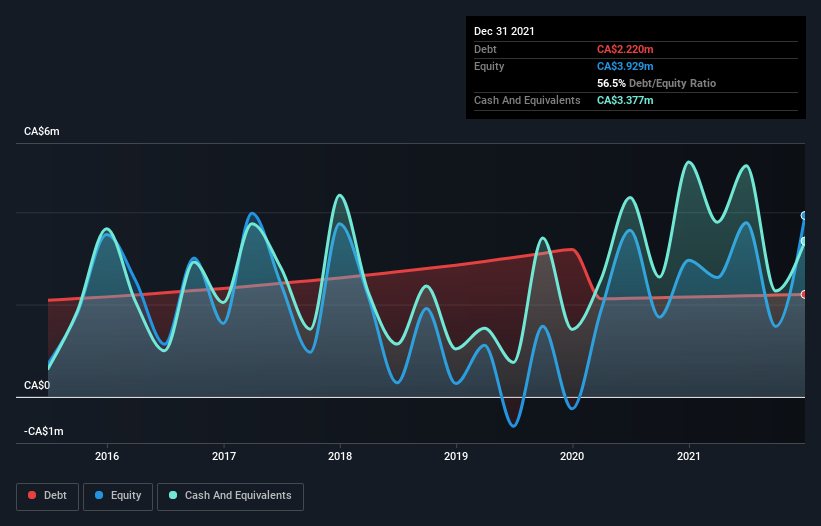Select the teal Cash endpoint marker
821x526 pixels.
tap(804, 241)
